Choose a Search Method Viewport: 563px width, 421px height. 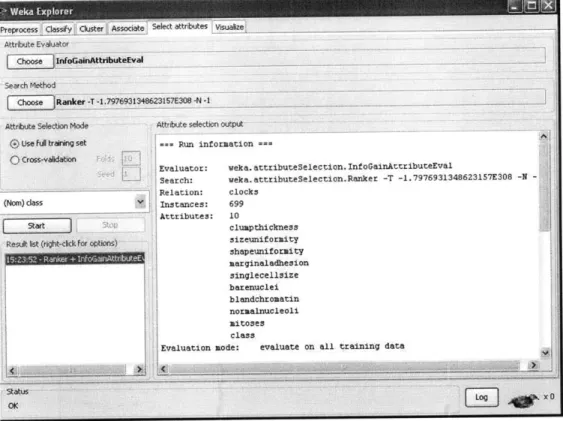[30, 103]
